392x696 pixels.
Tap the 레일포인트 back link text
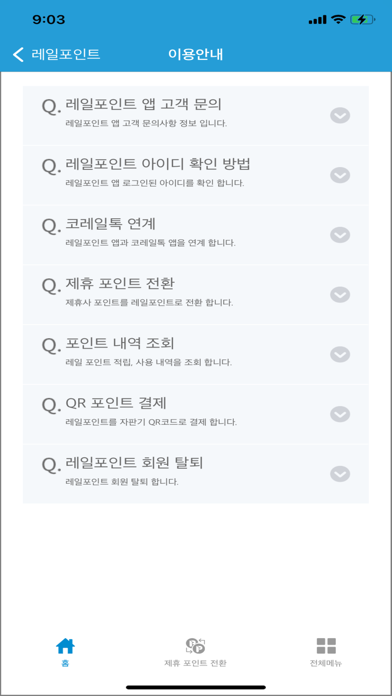(66, 54)
